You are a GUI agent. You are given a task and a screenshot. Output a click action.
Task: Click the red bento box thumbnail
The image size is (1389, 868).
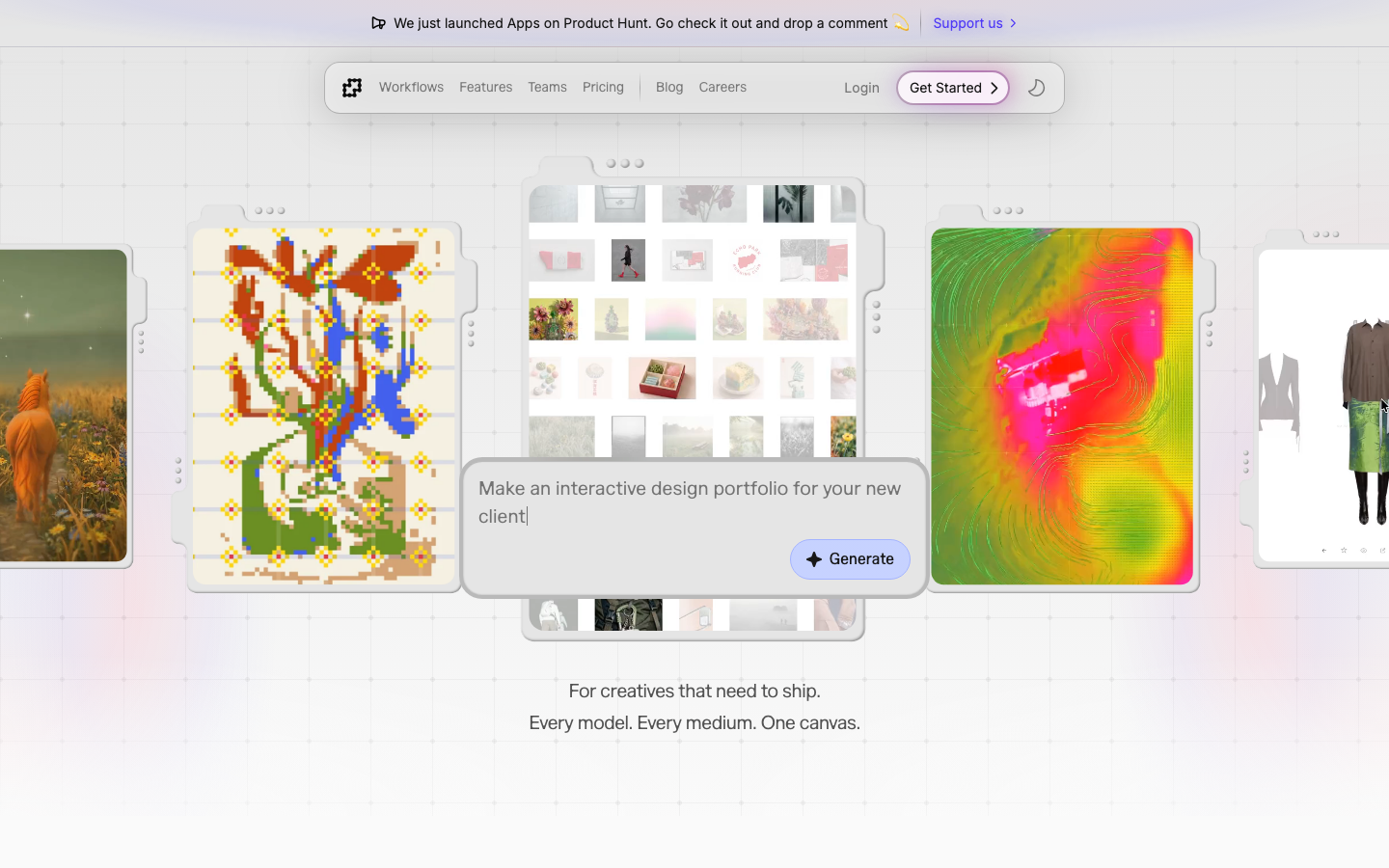(662, 378)
